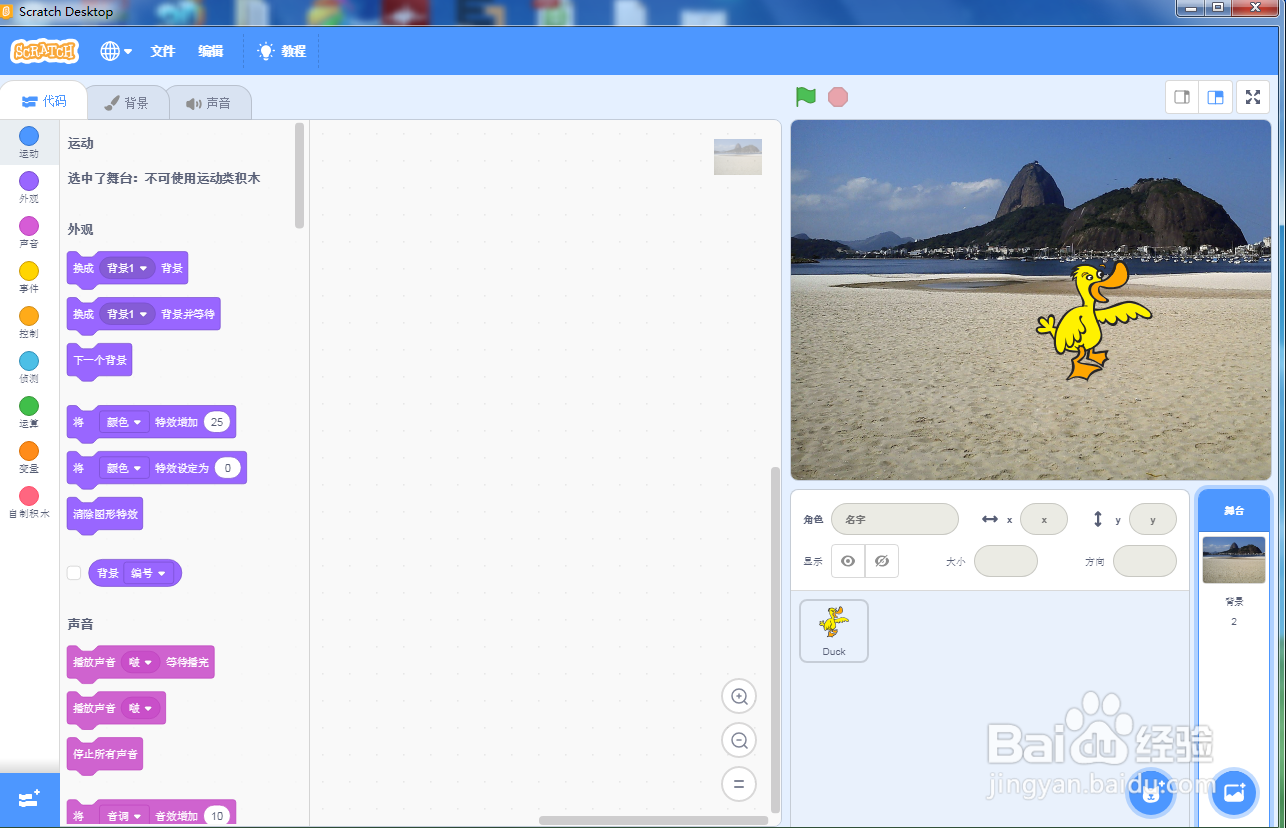Click the sprite x coordinate field

(x=1044, y=520)
